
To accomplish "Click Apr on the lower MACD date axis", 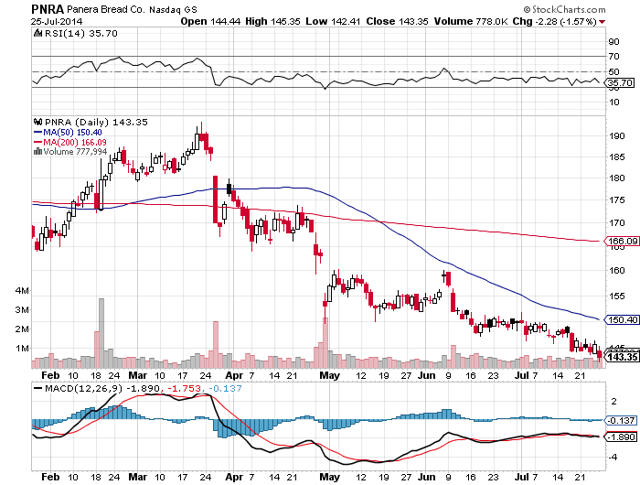I will pyautogui.click(x=234, y=476).
